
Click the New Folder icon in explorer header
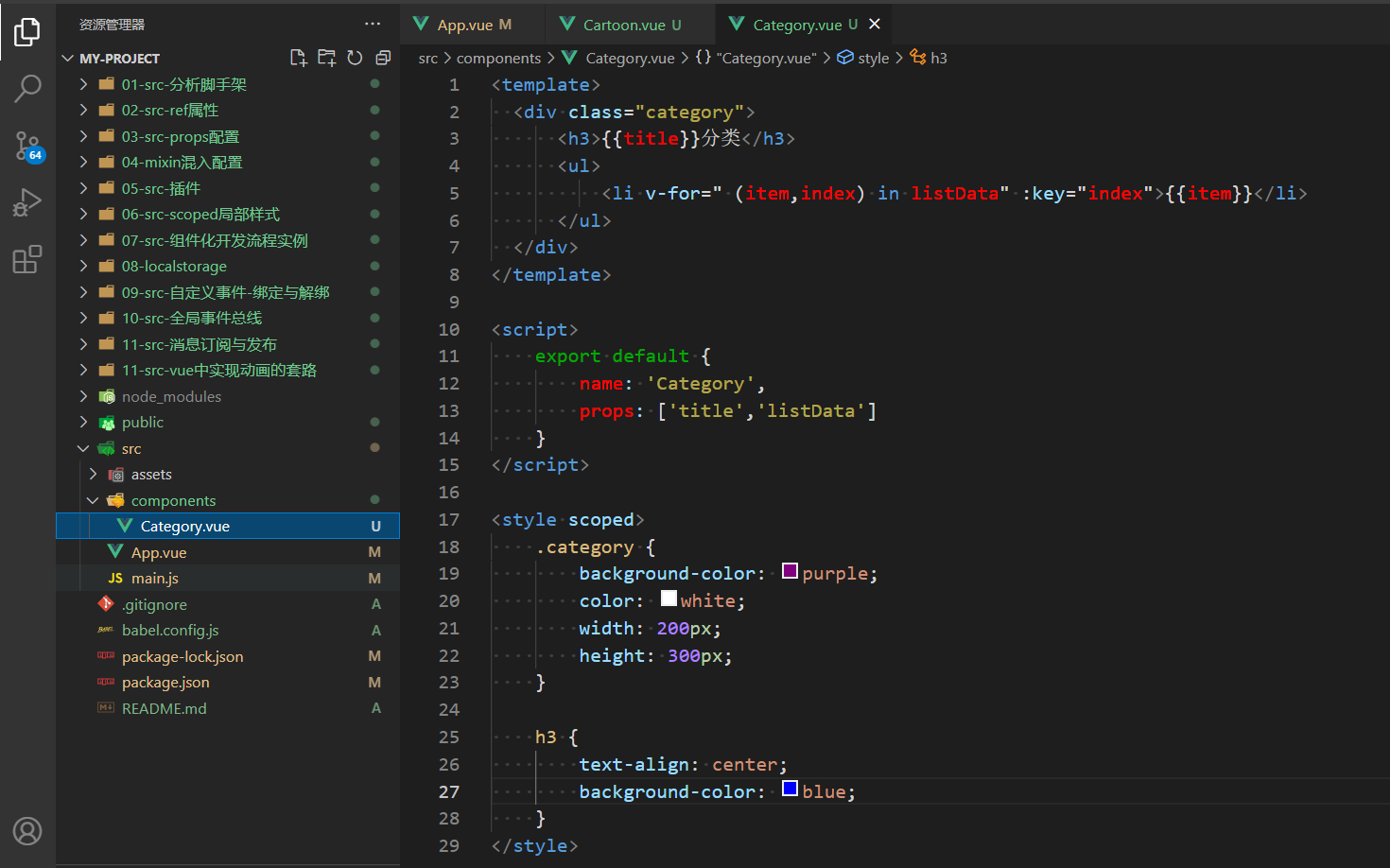[327, 58]
